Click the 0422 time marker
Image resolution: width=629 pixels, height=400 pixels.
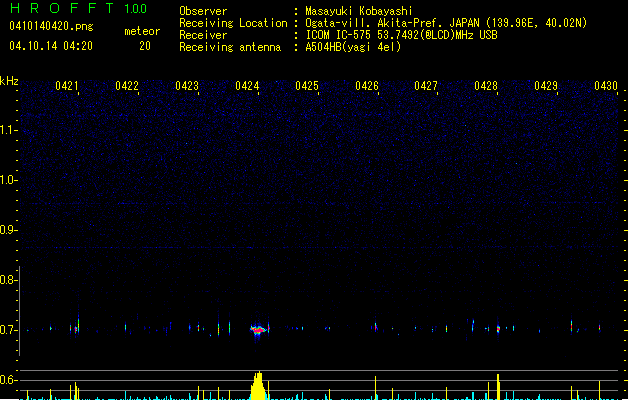(x=127, y=86)
